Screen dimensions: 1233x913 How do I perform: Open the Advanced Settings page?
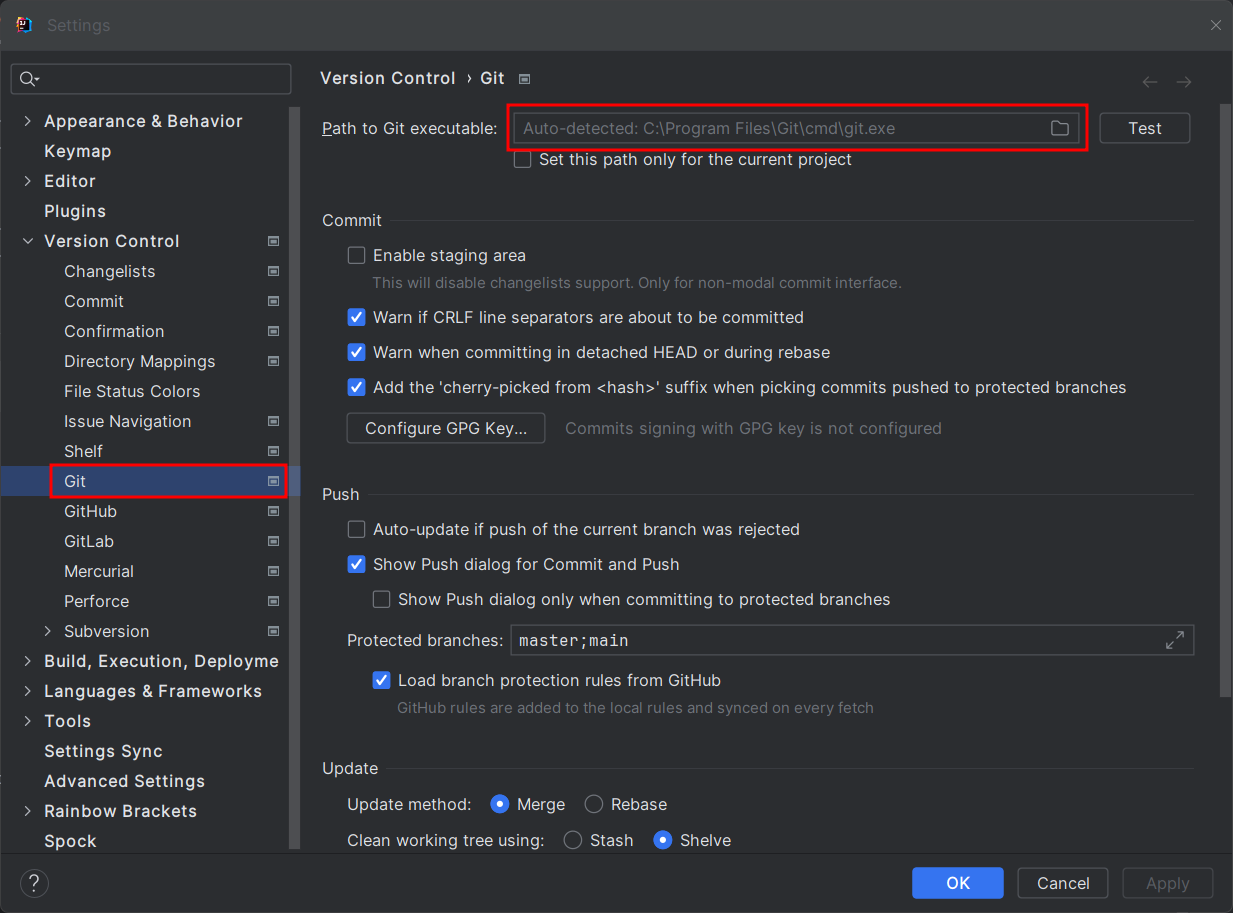[124, 781]
